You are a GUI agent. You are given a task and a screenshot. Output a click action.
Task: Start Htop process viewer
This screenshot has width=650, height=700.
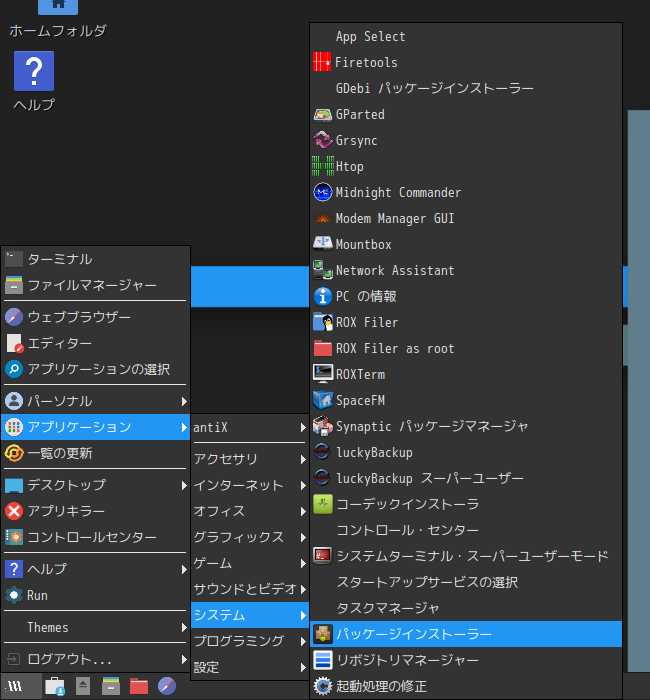click(466, 167)
